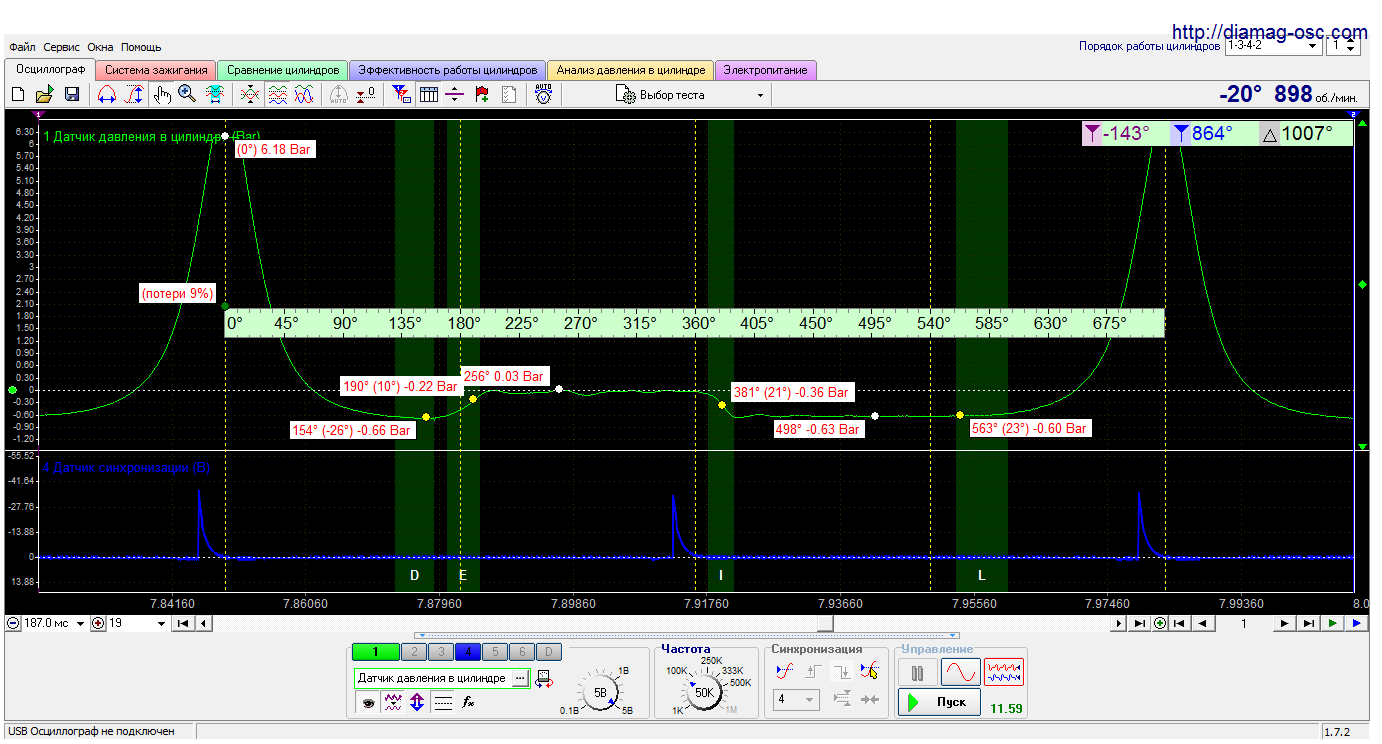The height and width of the screenshot is (744, 1382).
Task: Click the Частота frequency knob set to 50K
Action: 704,692
